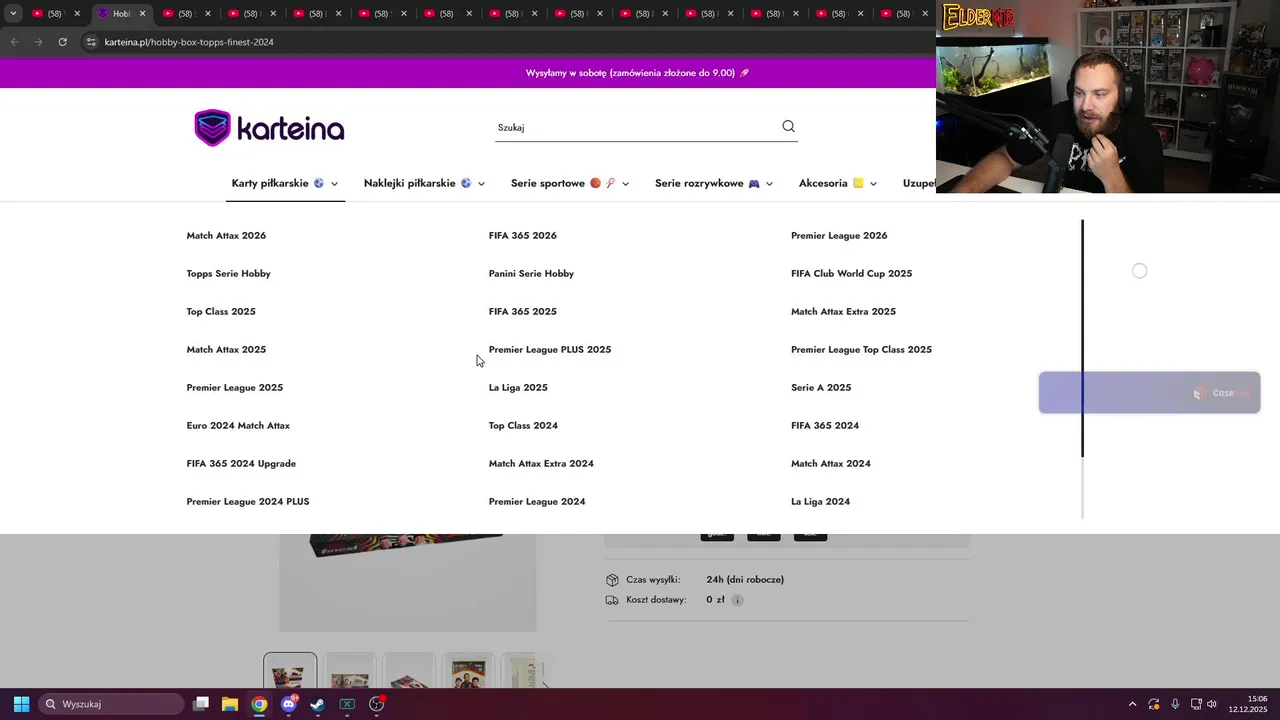Viewport: 1280px width, 720px height.
Task: Open Top Class 2024
Action: [x=523, y=426]
